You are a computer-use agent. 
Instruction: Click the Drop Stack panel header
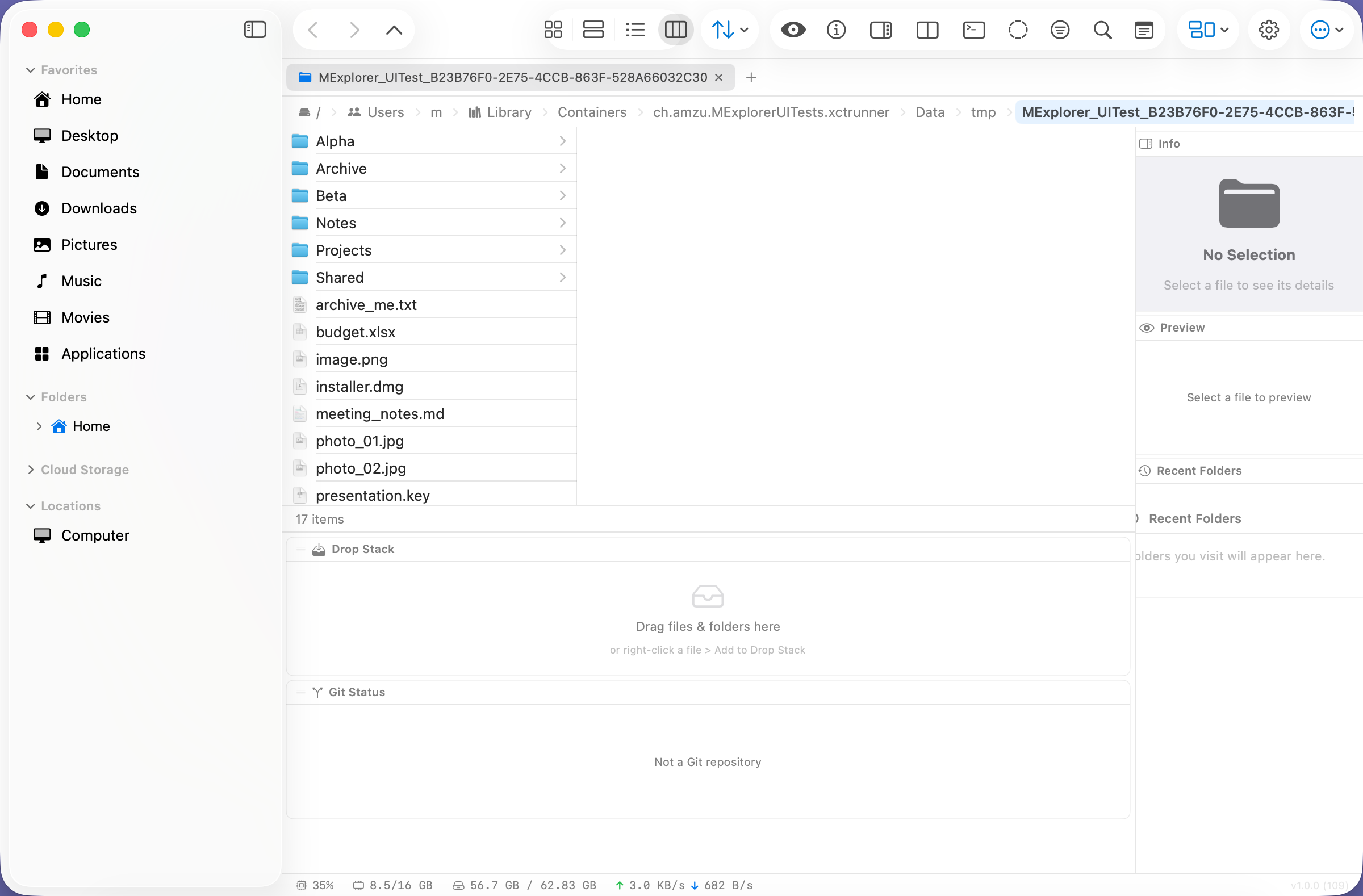tap(708, 549)
